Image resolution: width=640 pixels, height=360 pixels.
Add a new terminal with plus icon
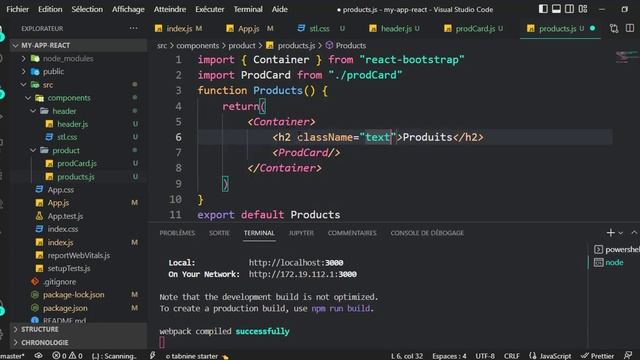point(611,233)
